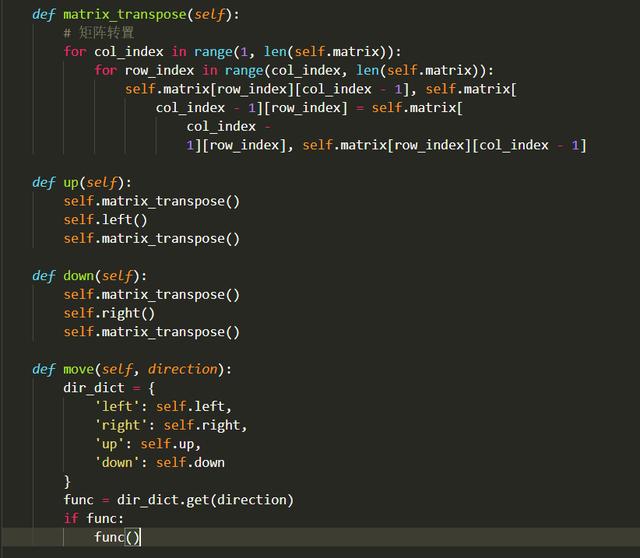Click 'def matrix_transpose(self):' definition line
The height and width of the screenshot is (558, 640).
tap(136, 15)
